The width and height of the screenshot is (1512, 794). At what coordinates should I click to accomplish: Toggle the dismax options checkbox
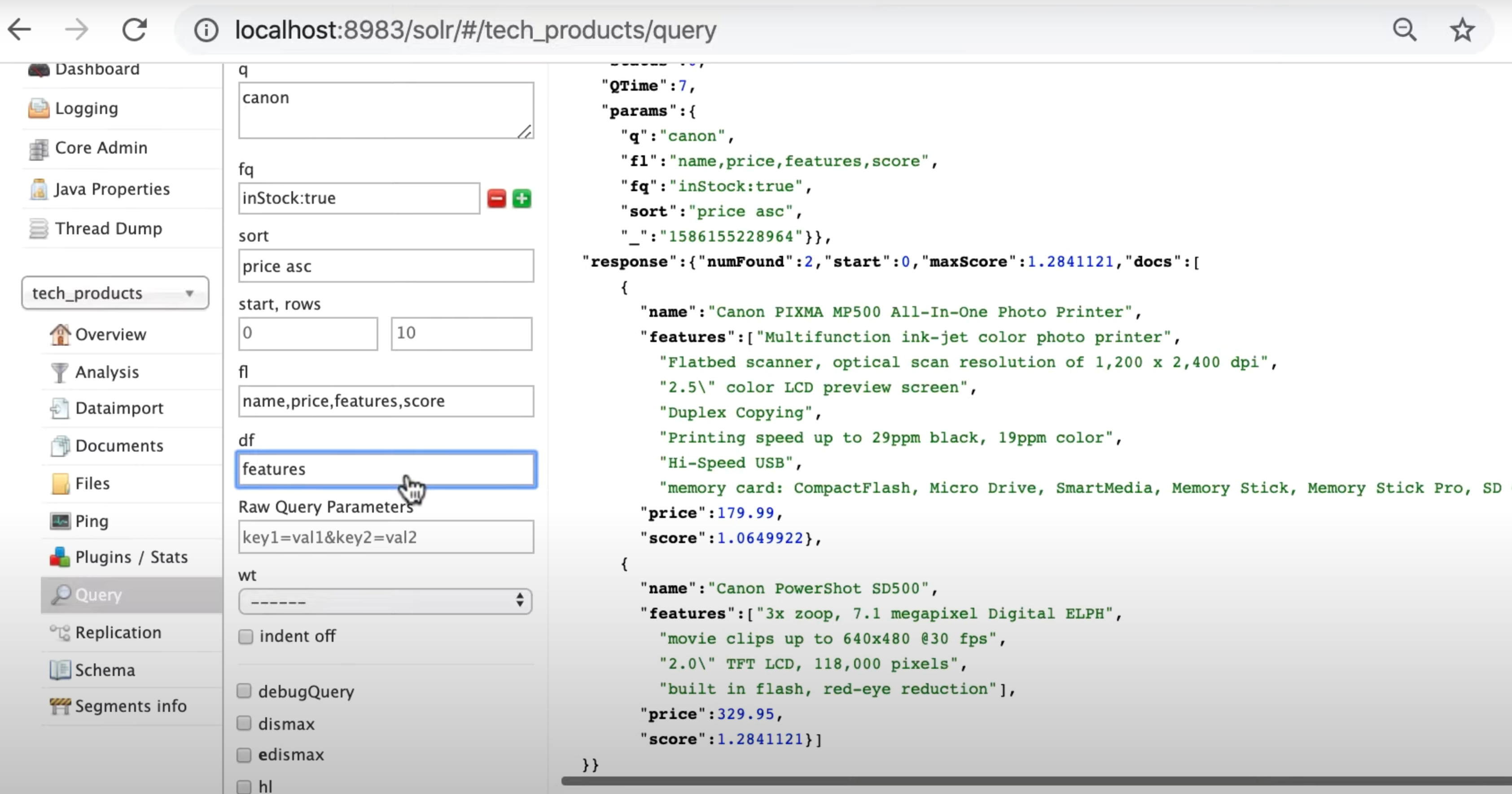244,723
